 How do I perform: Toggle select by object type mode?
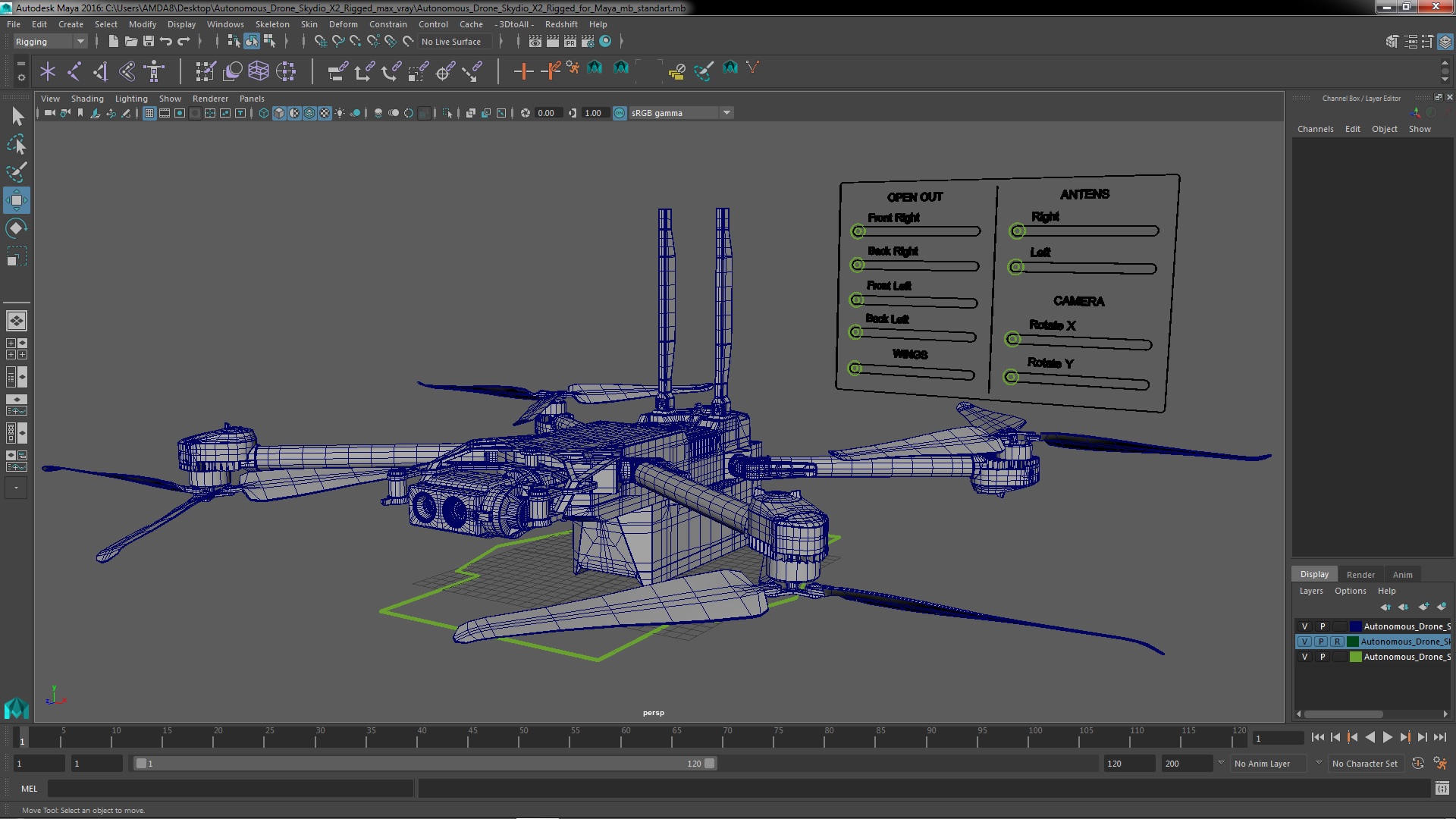(252, 42)
